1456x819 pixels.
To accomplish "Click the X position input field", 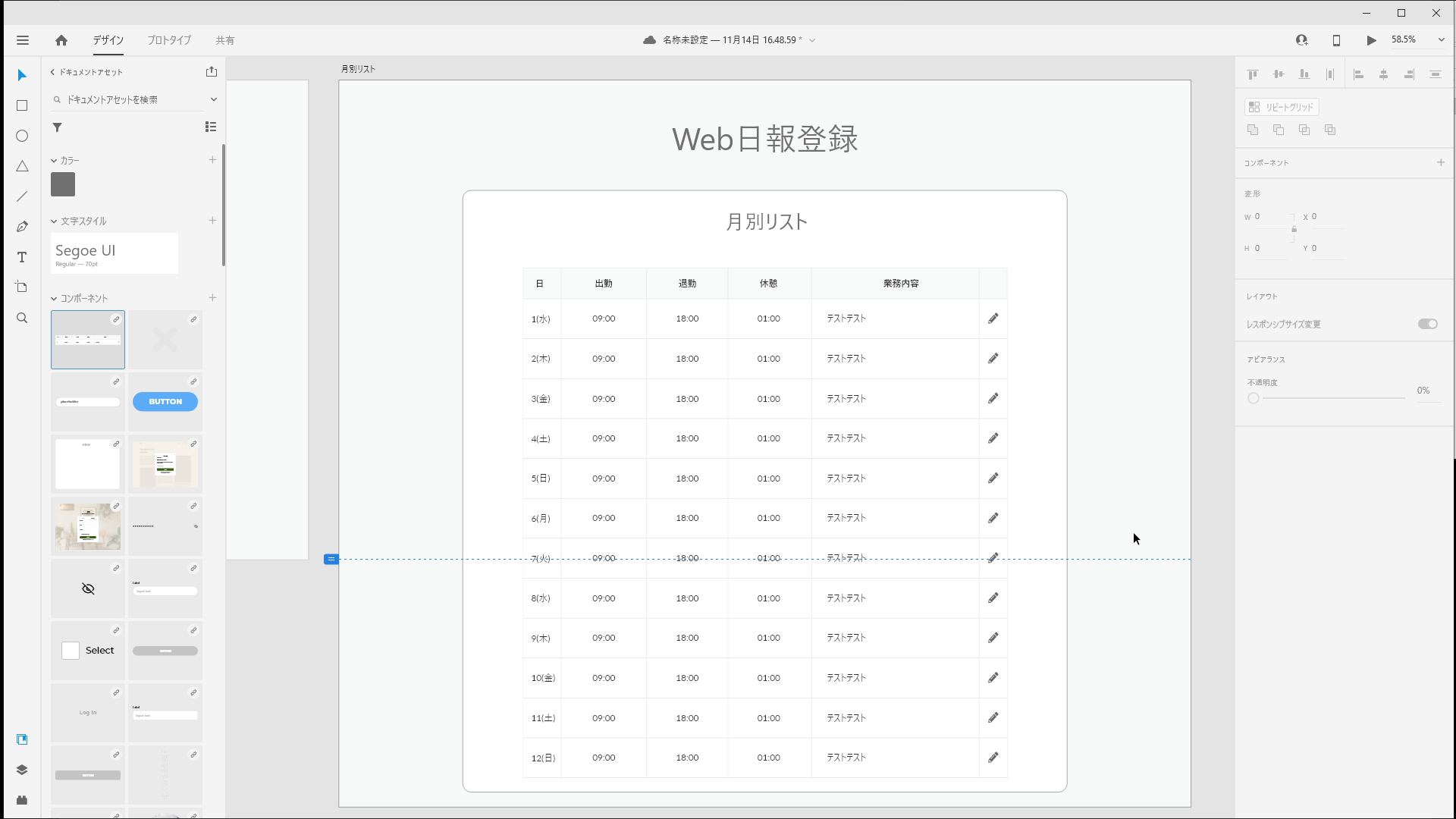I will coord(1327,217).
